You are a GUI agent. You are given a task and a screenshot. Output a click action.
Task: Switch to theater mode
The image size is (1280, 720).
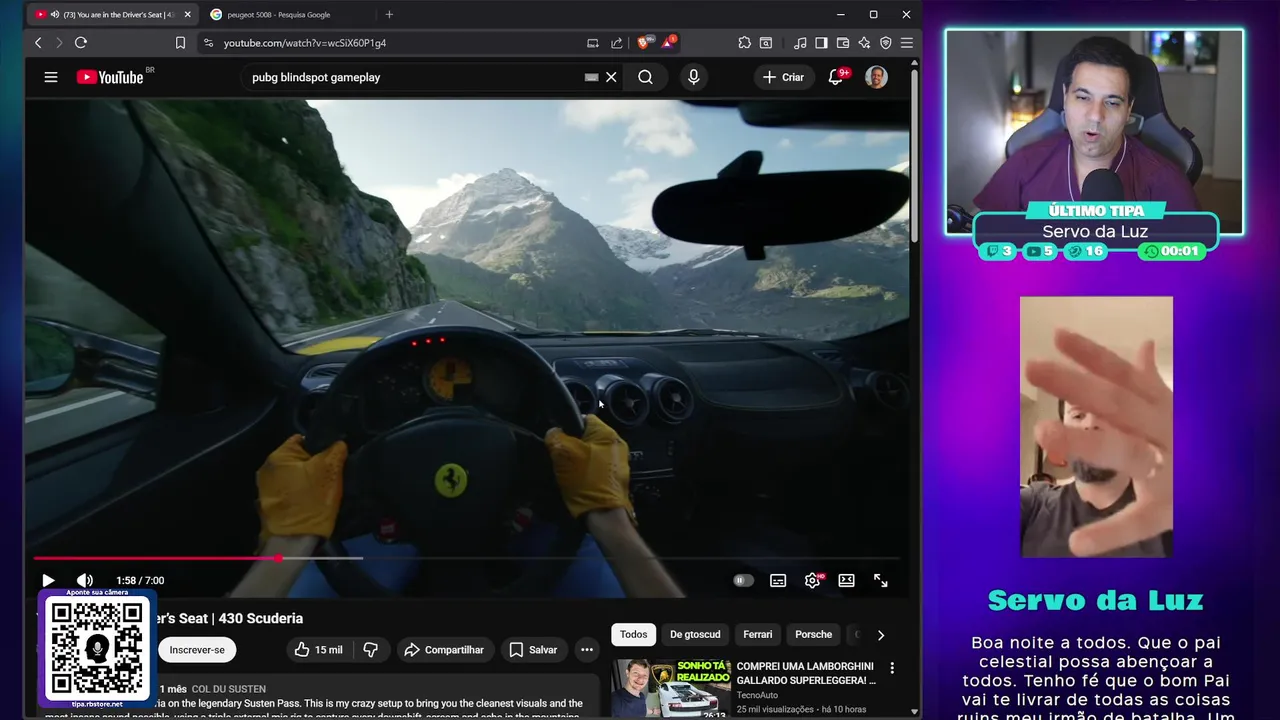(x=846, y=580)
